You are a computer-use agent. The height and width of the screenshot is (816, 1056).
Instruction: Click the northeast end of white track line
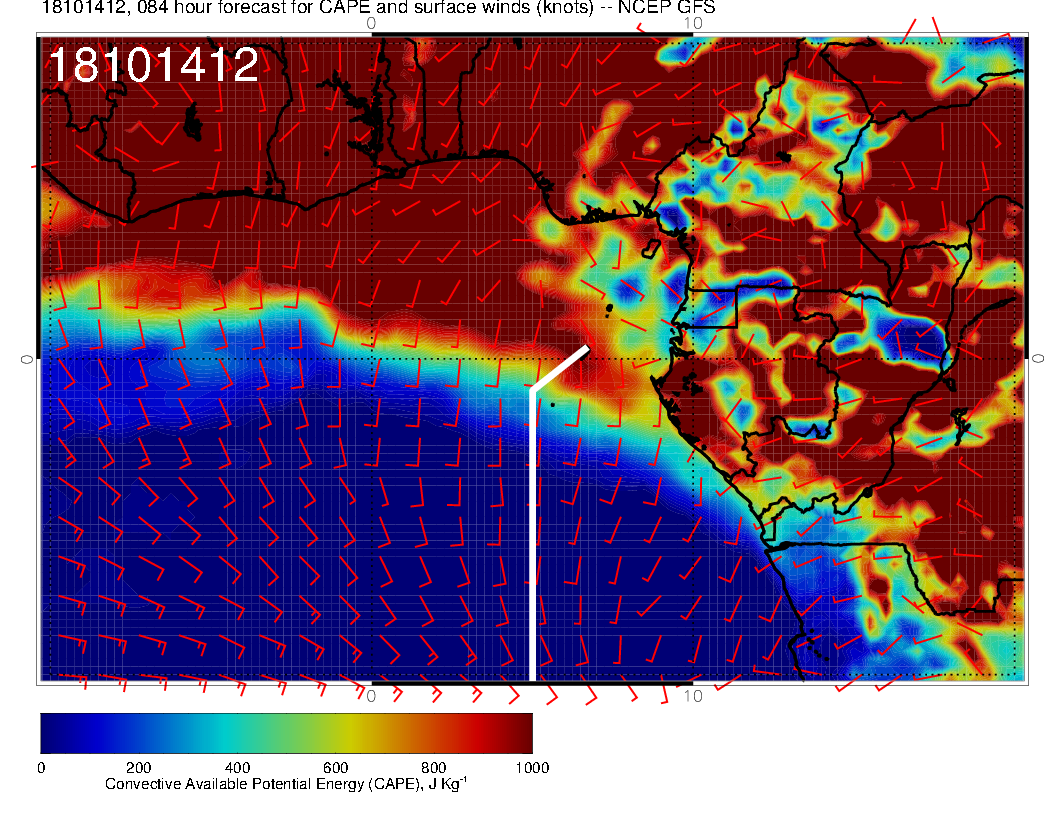(x=585, y=348)
